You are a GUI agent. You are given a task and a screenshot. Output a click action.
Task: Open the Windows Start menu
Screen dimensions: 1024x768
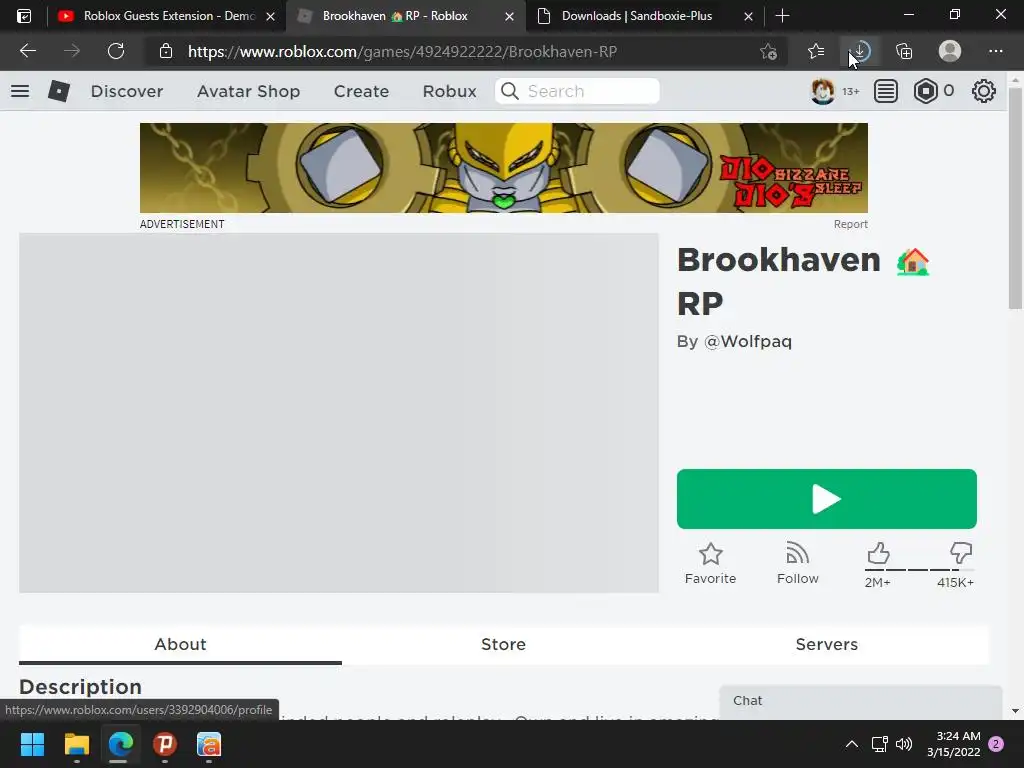pyautogui.click(x=32, y=744)
